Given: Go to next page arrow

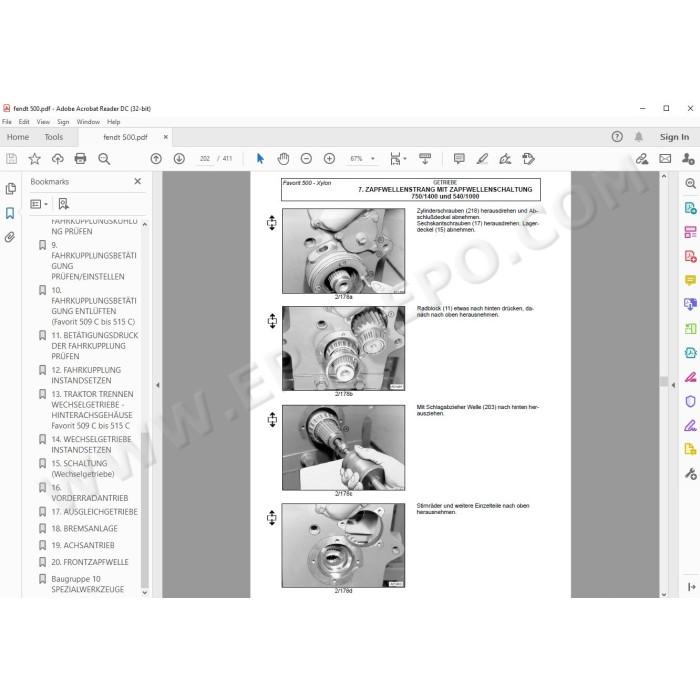Looking at the screenshot, I should (x=179, y=158).
